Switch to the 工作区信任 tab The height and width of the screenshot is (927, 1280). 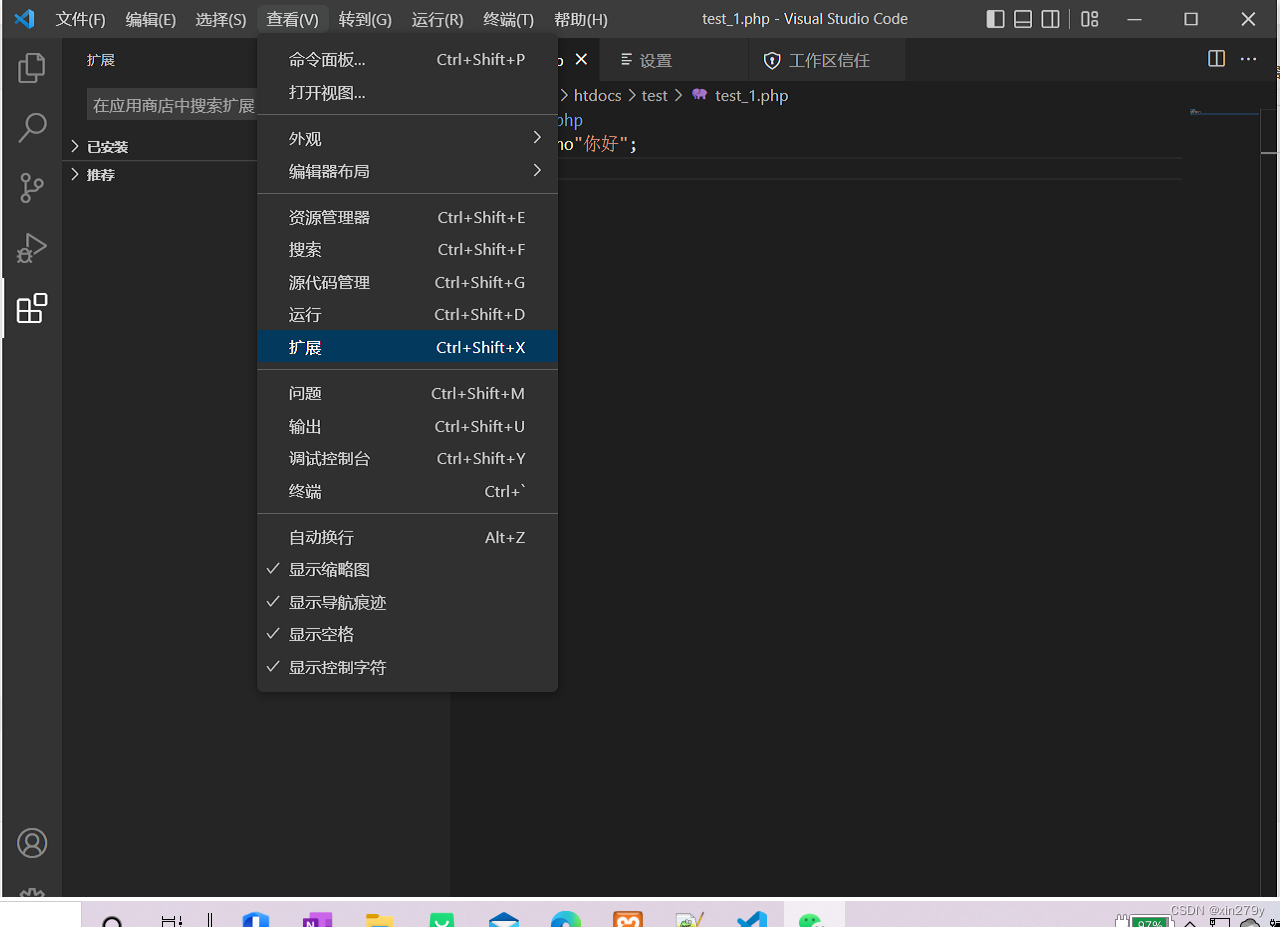coord(827,60)
